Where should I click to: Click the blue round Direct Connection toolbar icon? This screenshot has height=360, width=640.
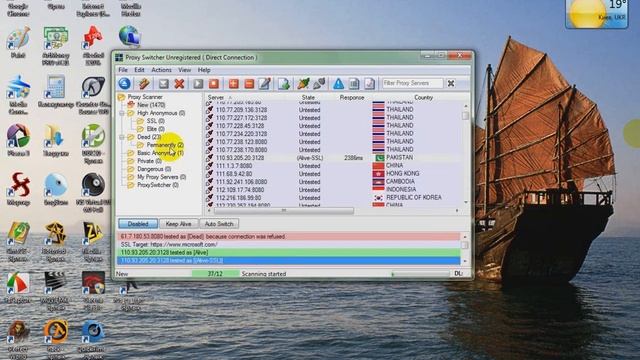pyautogui.click(x=124, y=84)
